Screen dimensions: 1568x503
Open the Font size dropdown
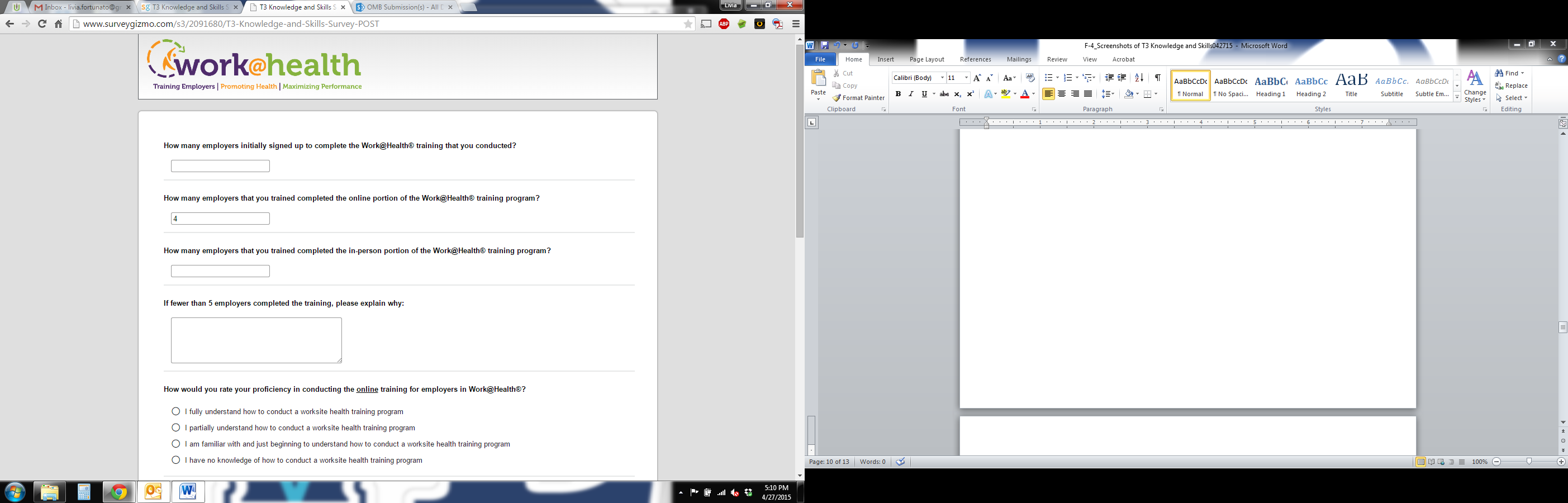(966, 78)
